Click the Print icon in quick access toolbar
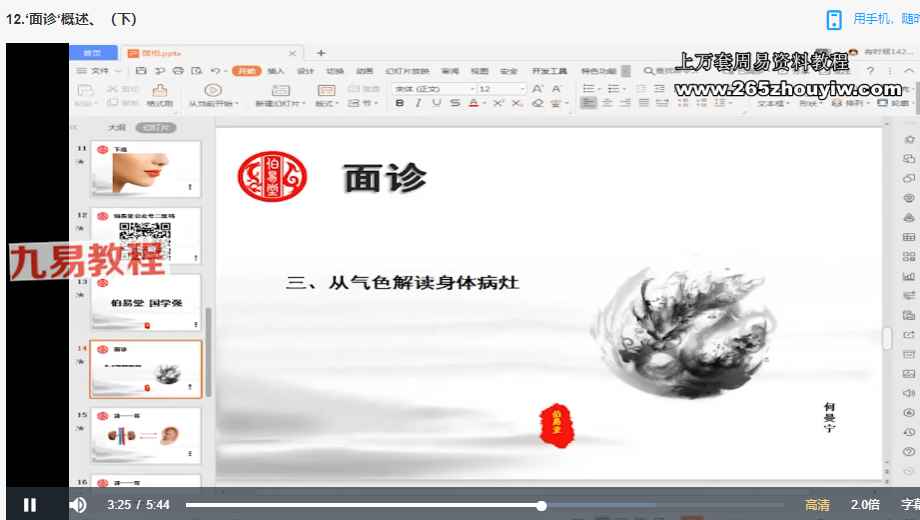This screenshot has width=920, height=520. (x=178, y=70)
